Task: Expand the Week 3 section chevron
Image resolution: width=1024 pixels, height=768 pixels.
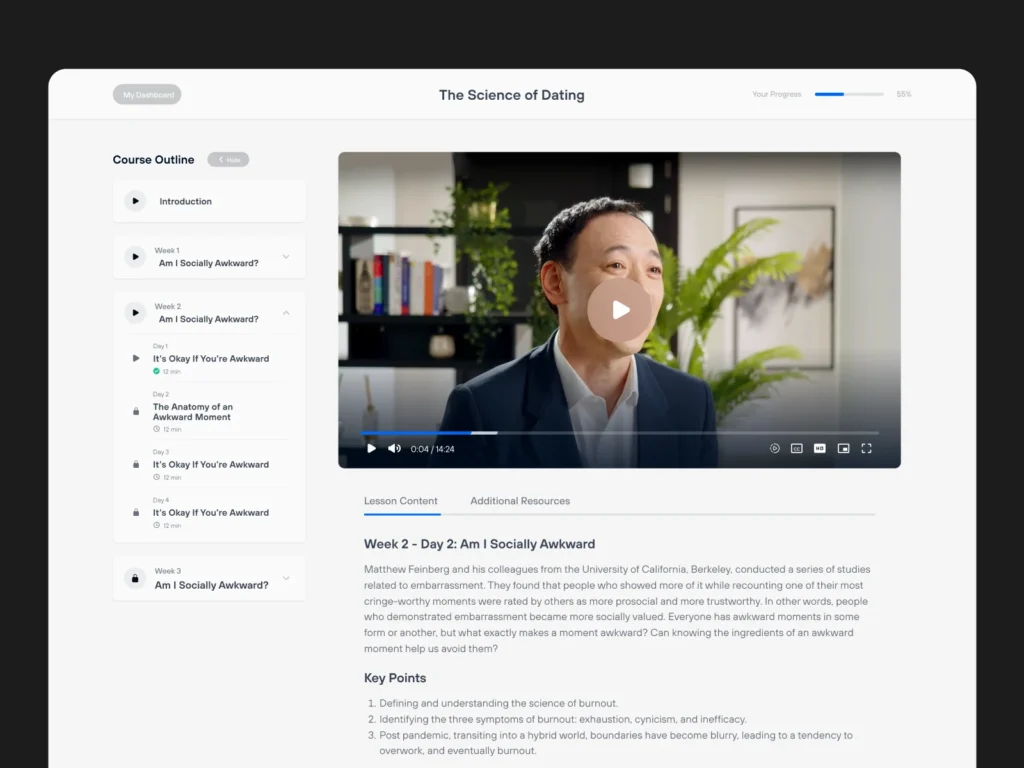Action: tap(286, 578)
